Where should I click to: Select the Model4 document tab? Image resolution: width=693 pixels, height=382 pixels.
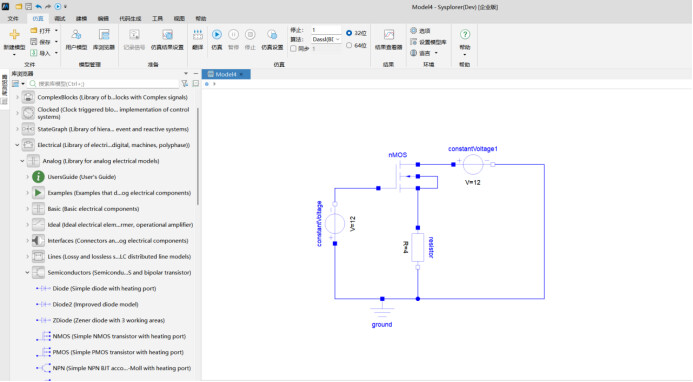(226, 74)
